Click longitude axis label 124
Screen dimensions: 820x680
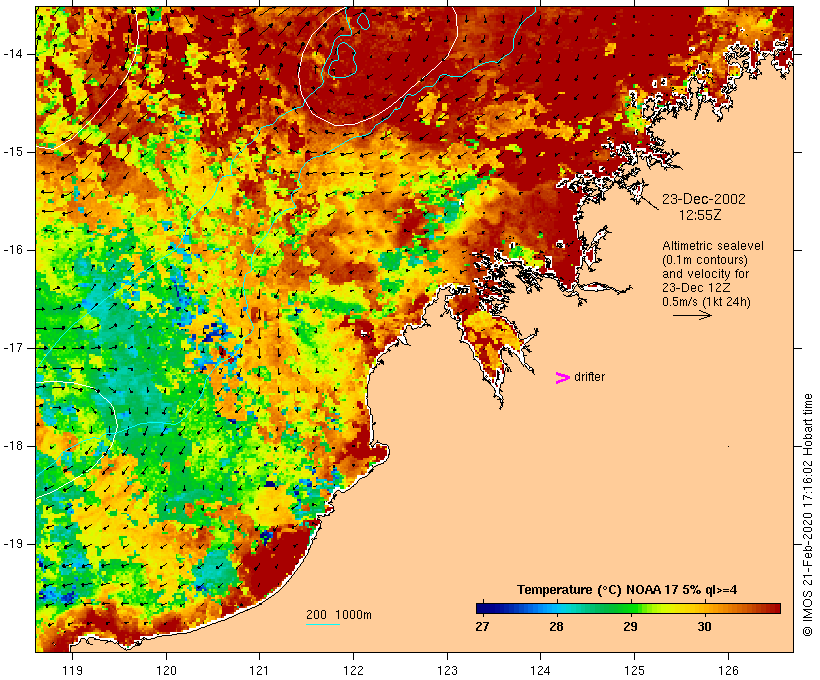(x=541, y=671)
